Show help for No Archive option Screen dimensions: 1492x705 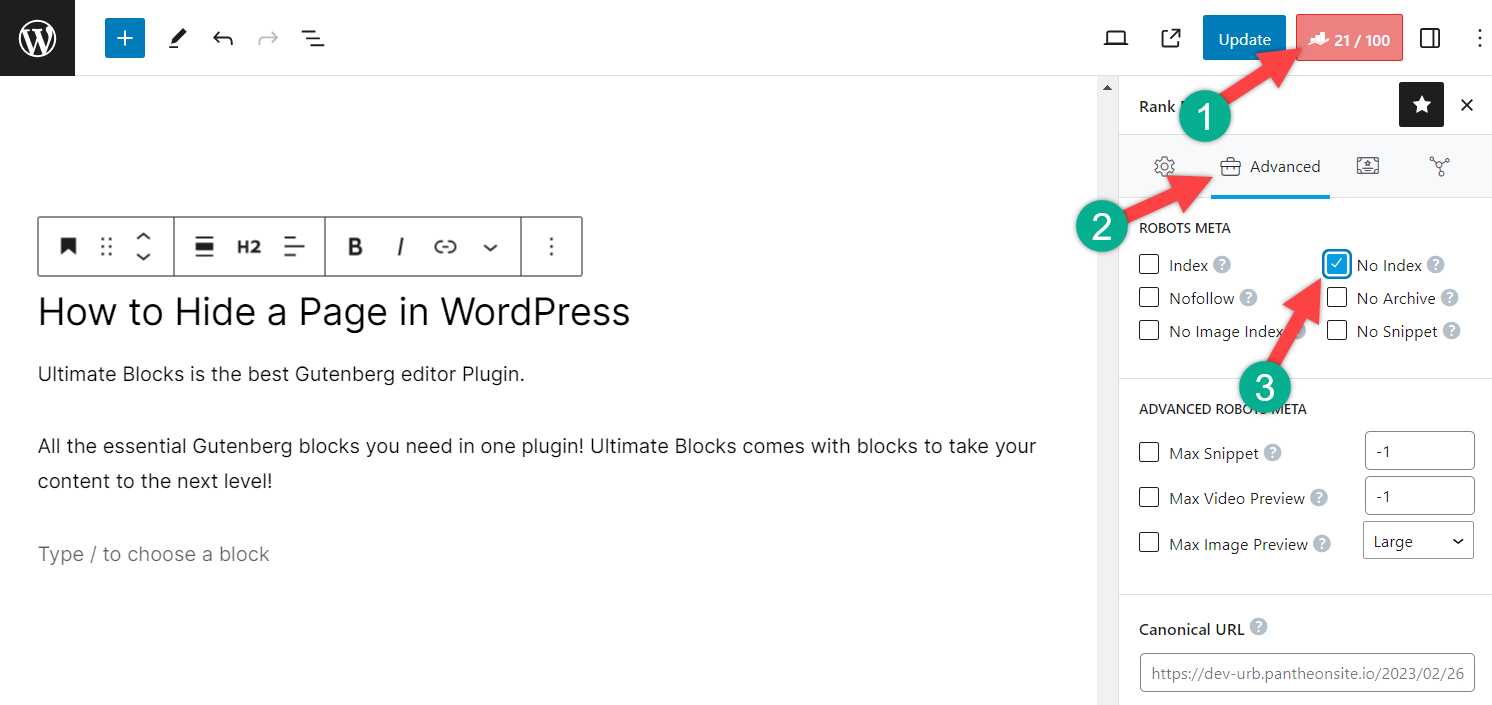1449,298
